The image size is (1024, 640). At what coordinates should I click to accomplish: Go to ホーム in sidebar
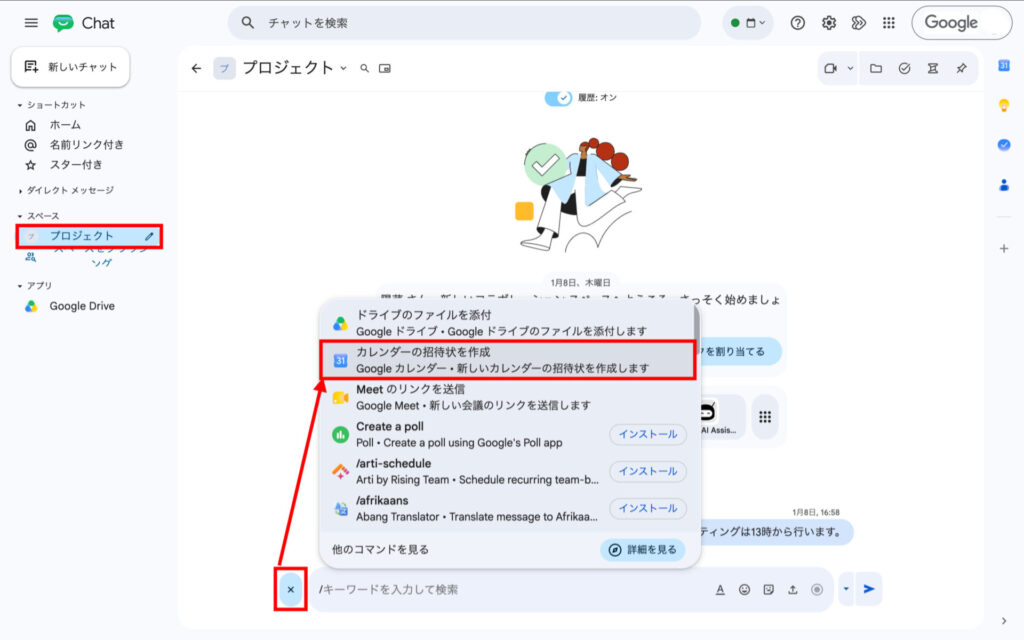coord(65,125)
